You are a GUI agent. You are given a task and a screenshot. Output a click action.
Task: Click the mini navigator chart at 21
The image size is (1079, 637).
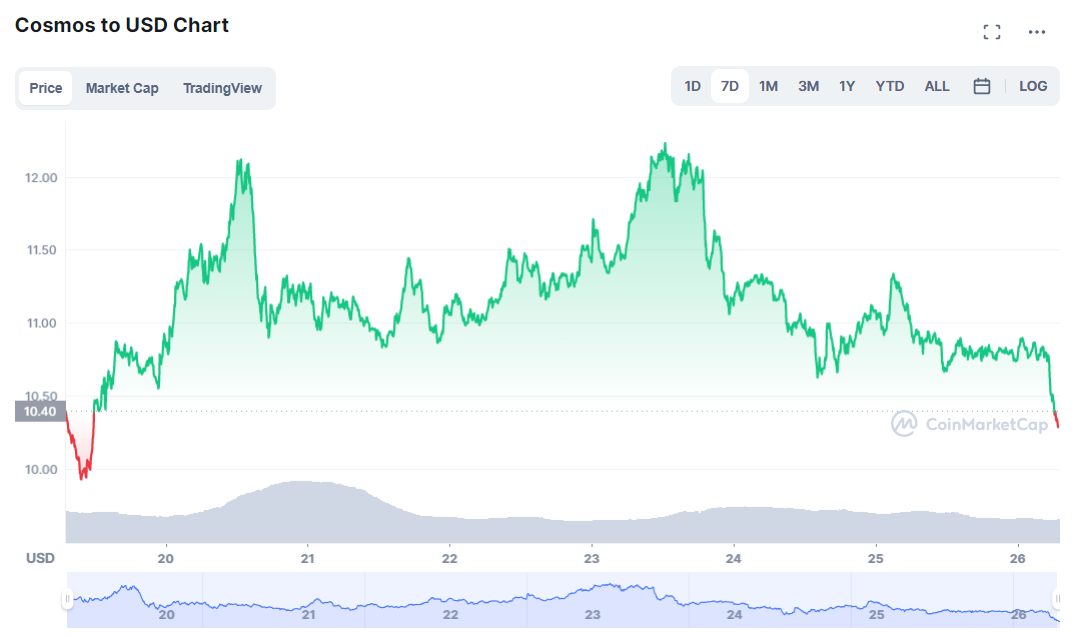click(308, 614)
